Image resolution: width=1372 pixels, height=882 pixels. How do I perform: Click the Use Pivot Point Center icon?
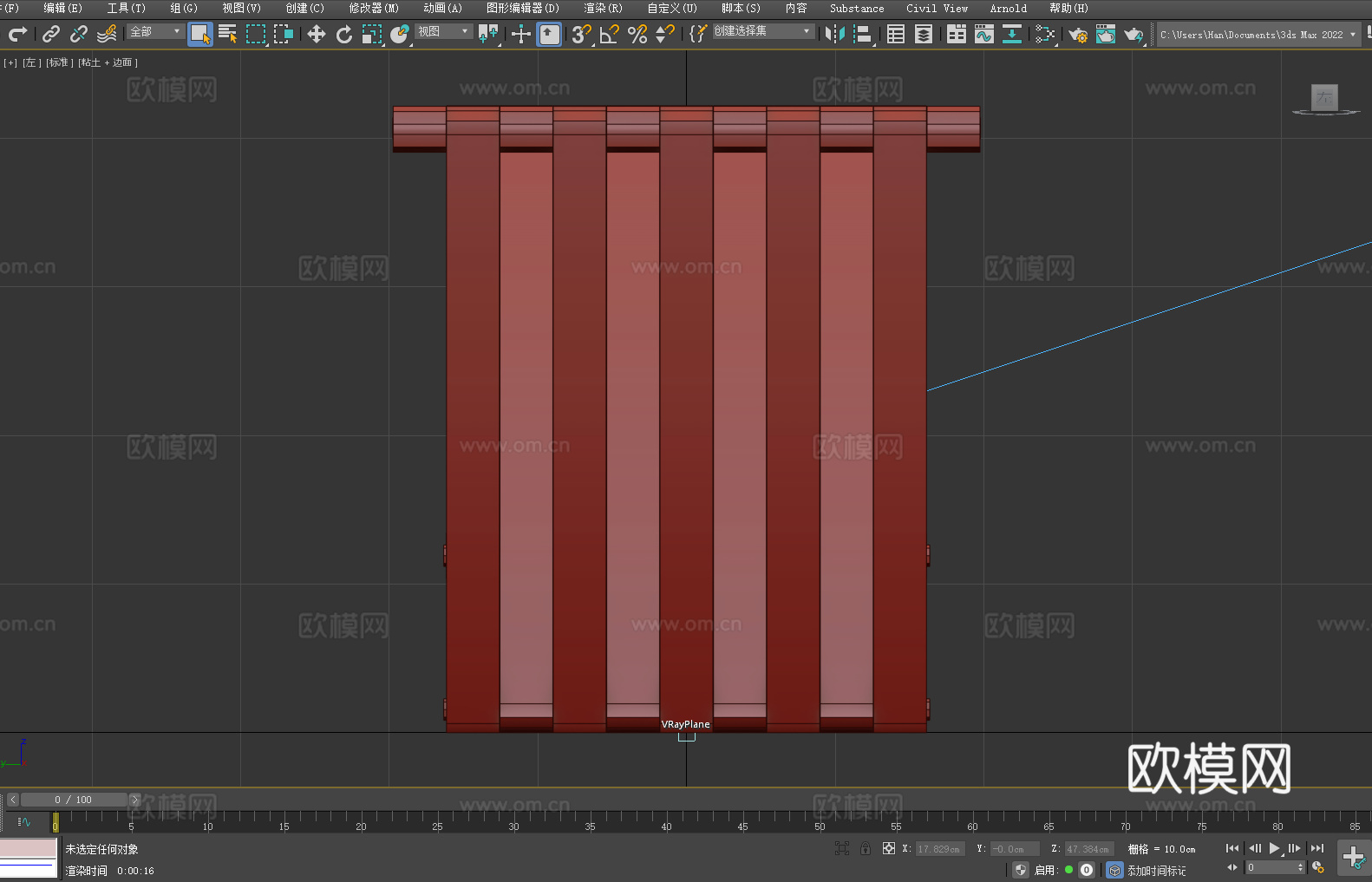click(488, 34)
